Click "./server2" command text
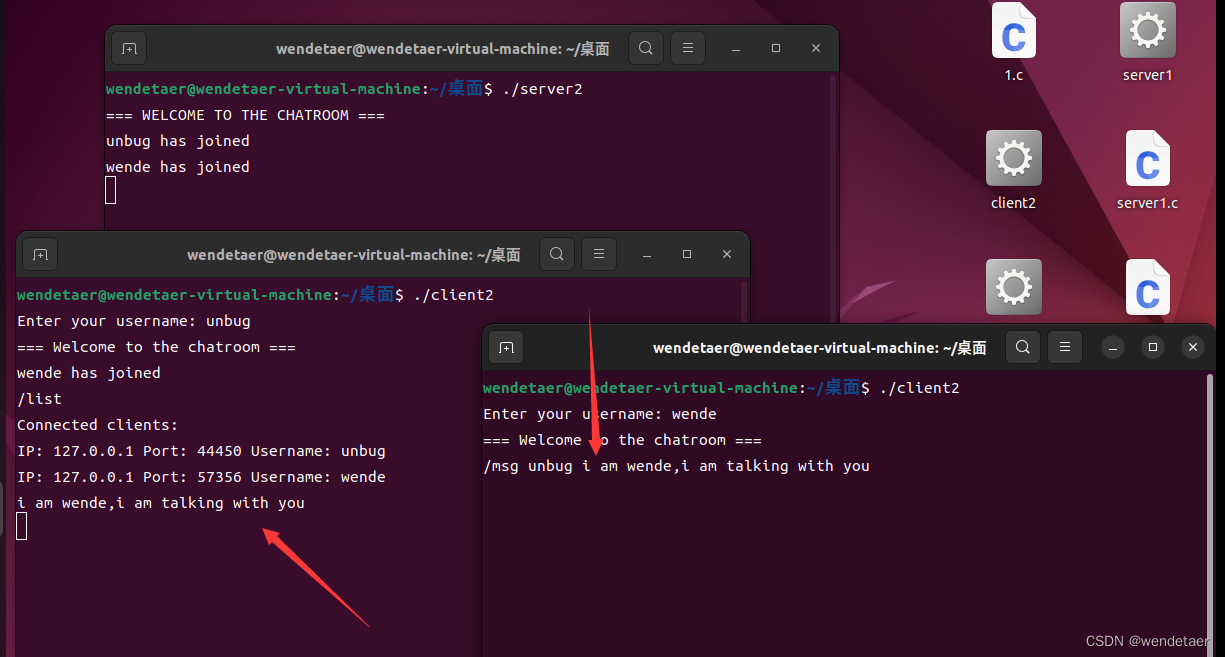 point(542,89)
